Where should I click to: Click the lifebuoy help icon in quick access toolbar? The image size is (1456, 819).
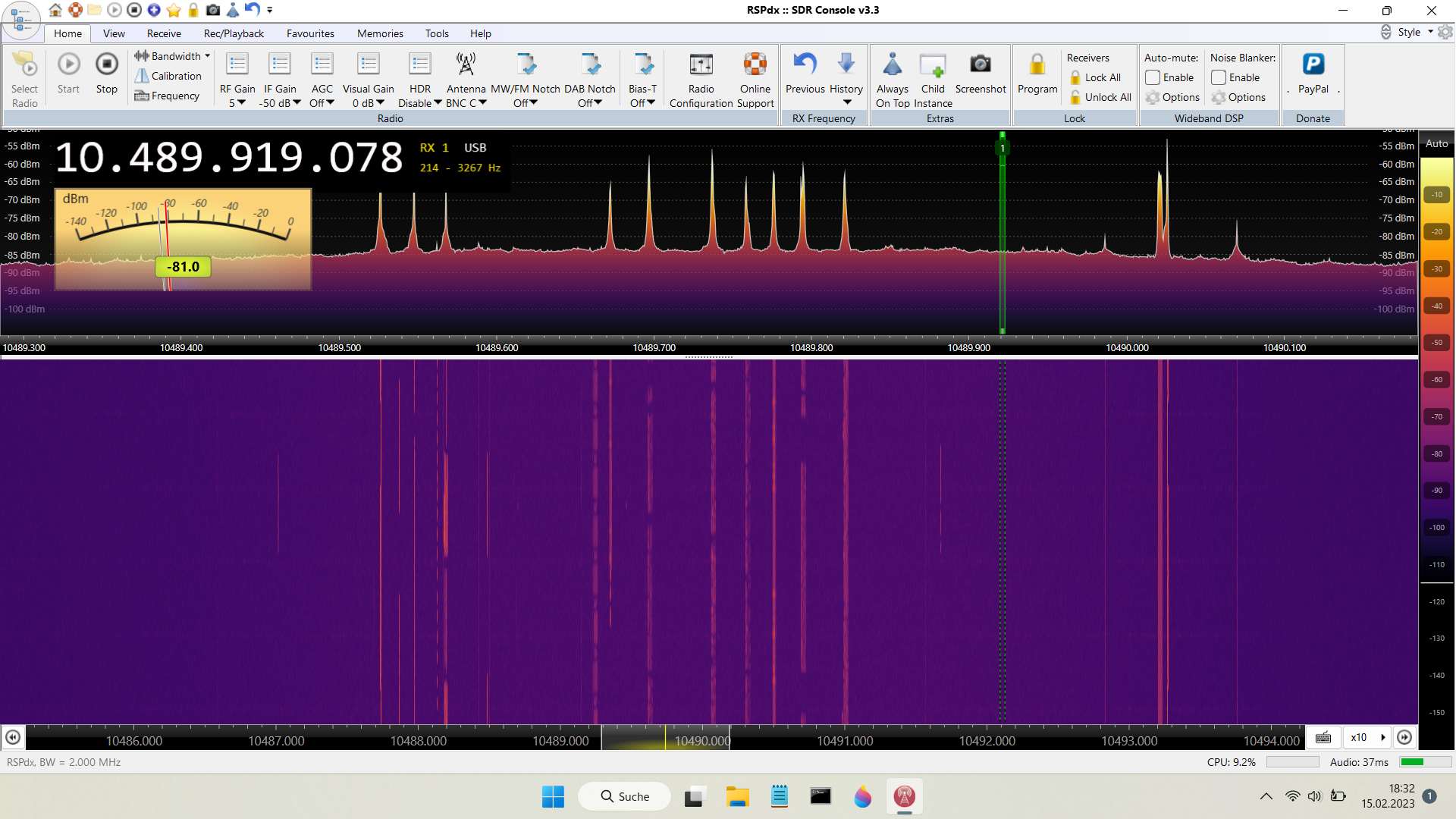coord(75,10)
